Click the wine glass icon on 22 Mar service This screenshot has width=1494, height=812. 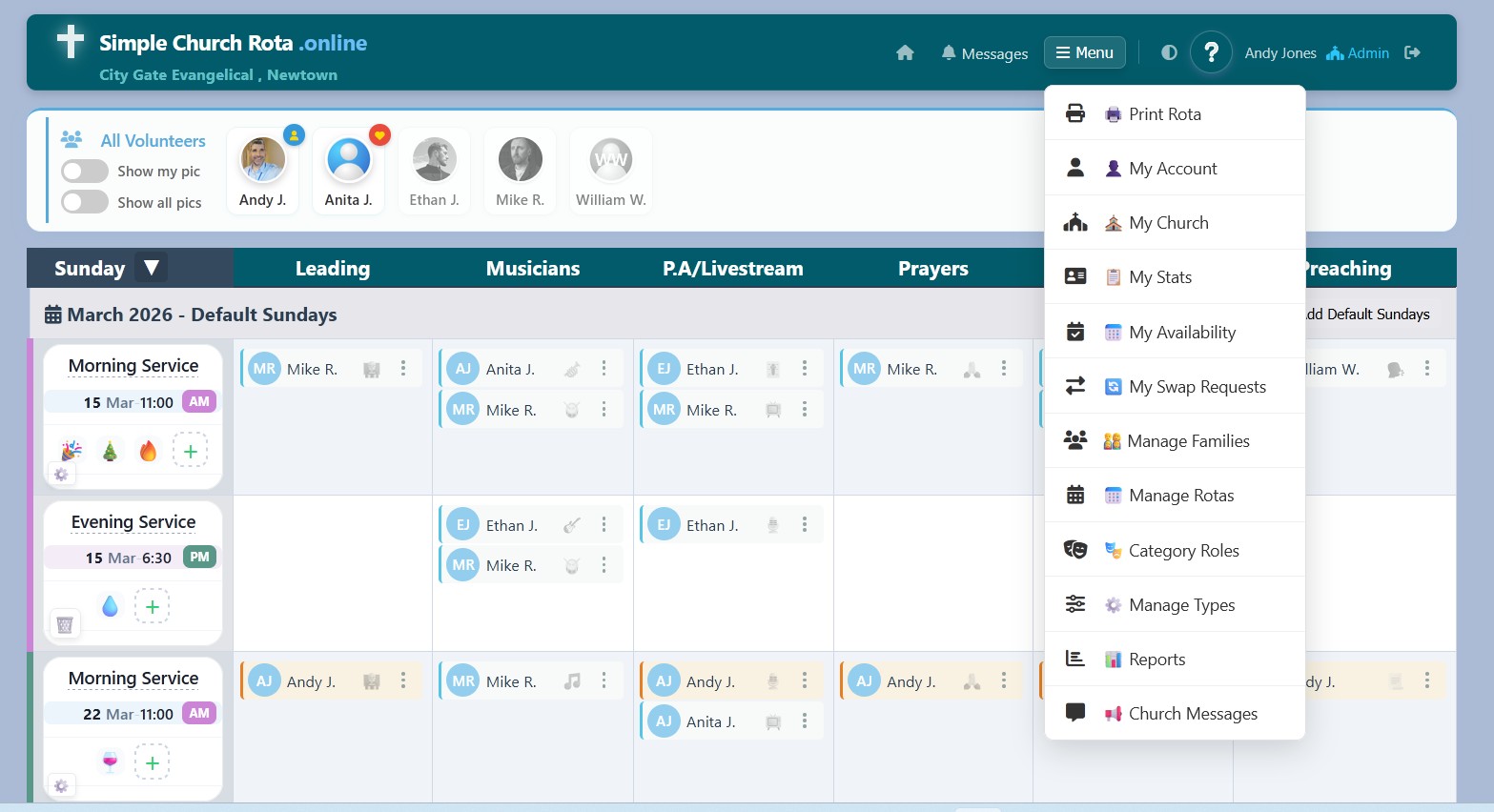110,761
